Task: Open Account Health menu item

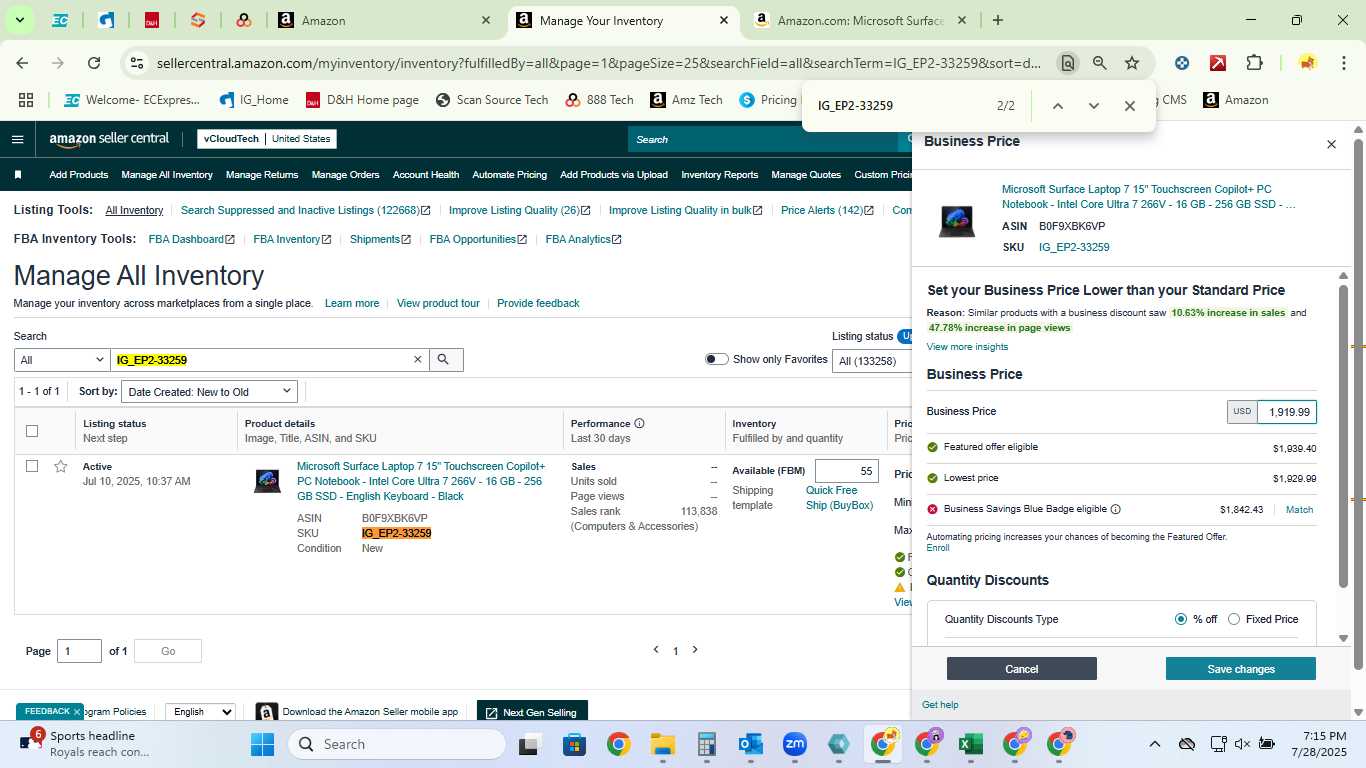Action: (426, 175)
